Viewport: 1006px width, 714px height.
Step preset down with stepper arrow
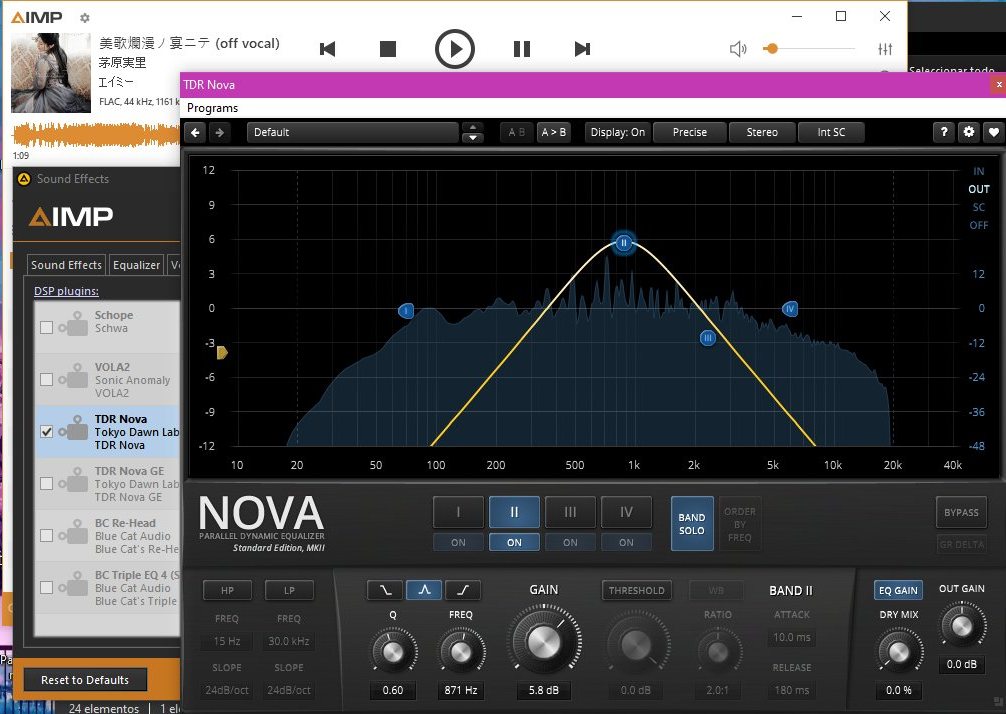coord(473,137)
